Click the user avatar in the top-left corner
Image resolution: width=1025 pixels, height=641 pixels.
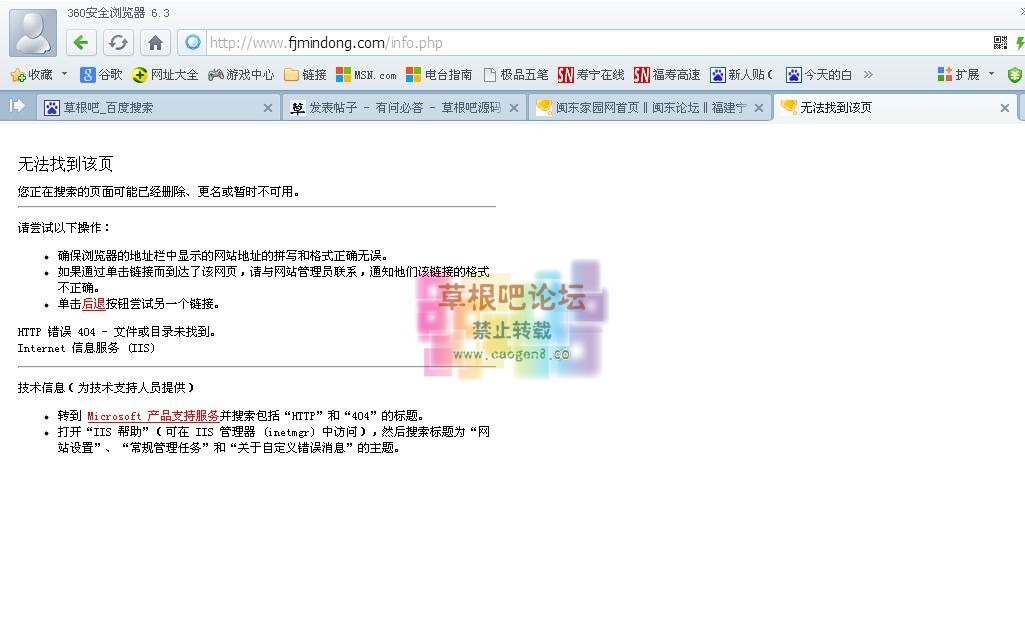31,33
